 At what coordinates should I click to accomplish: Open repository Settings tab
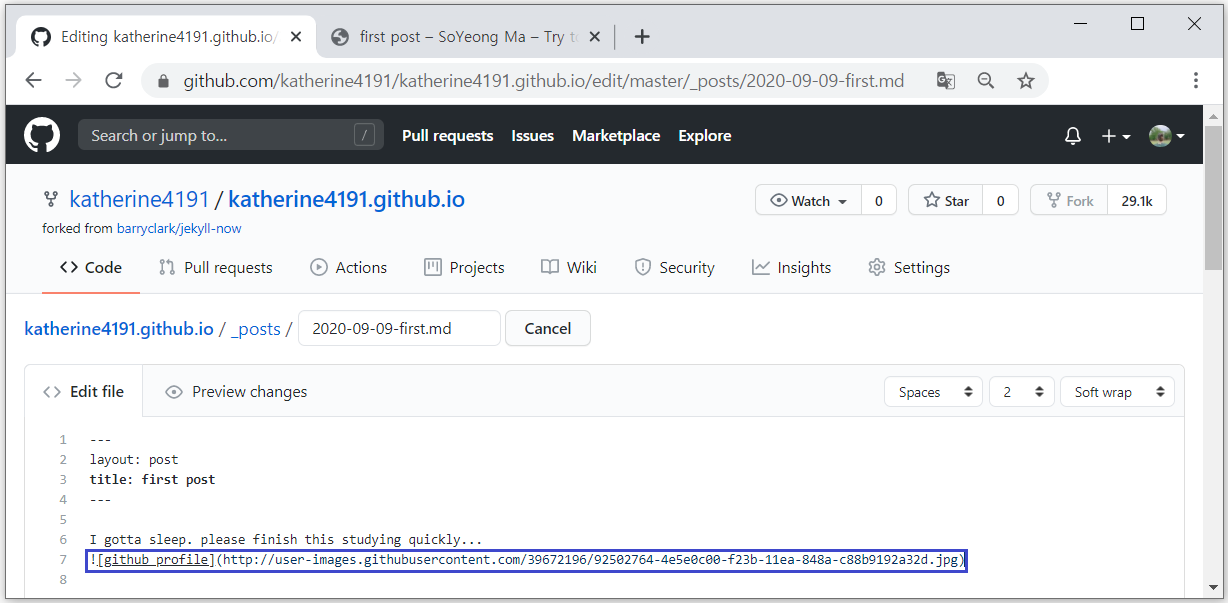(909, 267)
